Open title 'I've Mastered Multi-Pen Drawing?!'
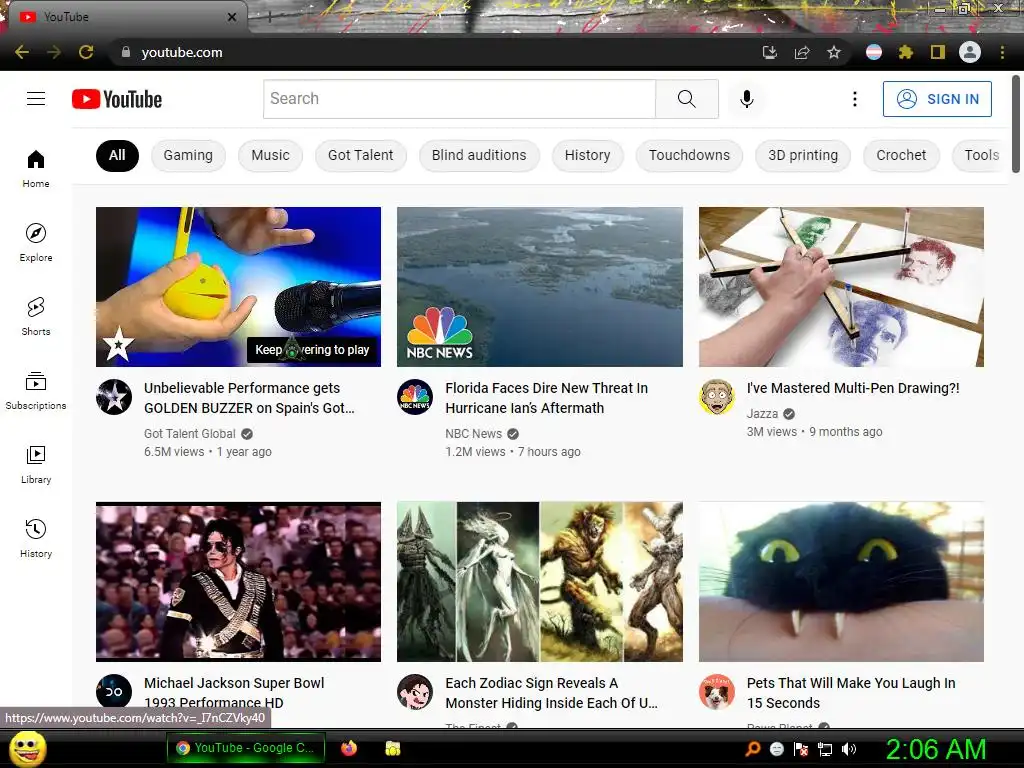 [853, 388]
